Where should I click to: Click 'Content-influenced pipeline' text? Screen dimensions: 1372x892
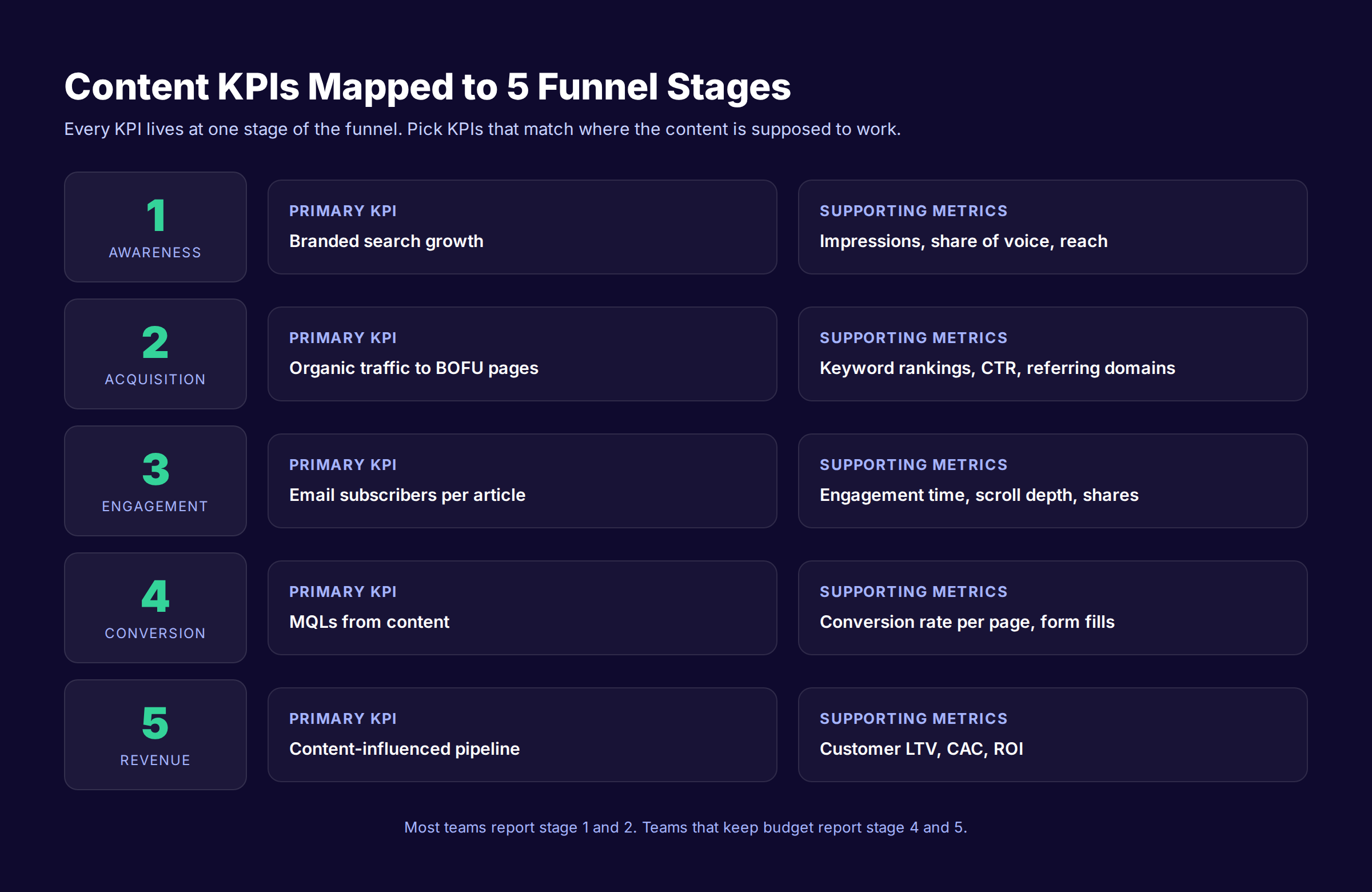click(x=404, y=748)
